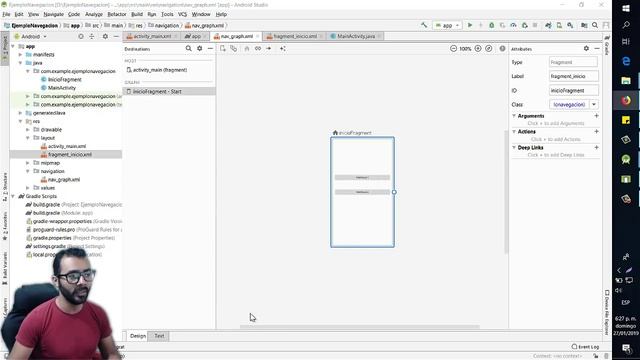Viewport: 640px width, 360px height.
Task: Add an action with the Actions plus icon
Action: [x=596, y=131]
